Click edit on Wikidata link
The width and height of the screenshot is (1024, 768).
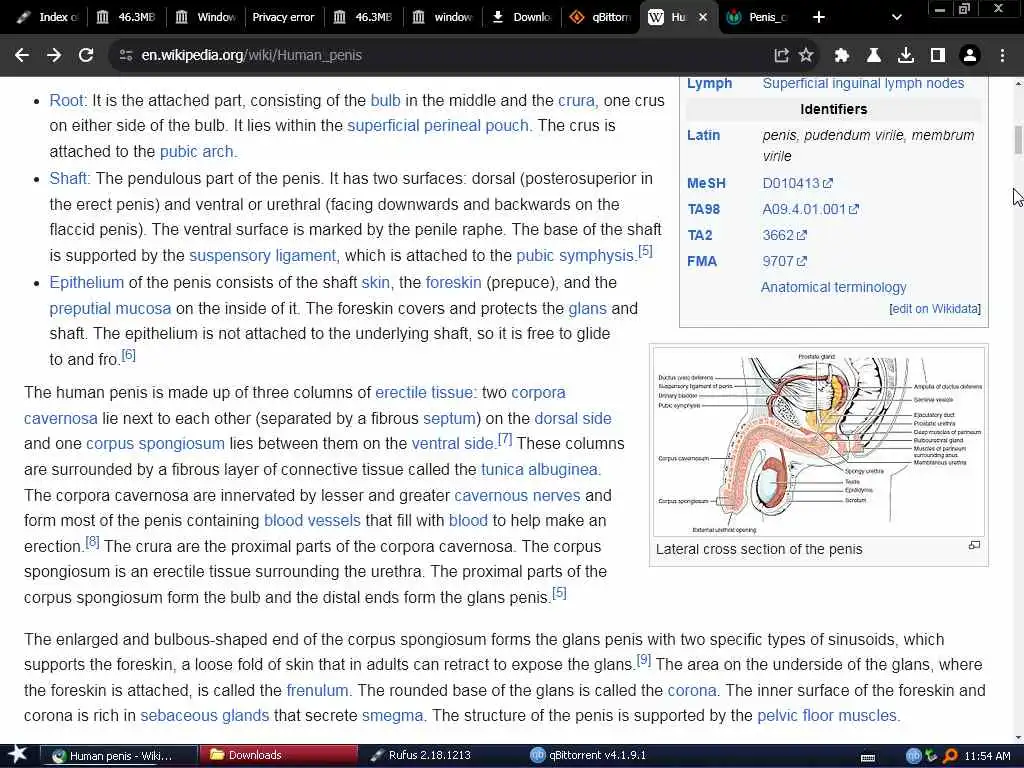tap(935, 309)
